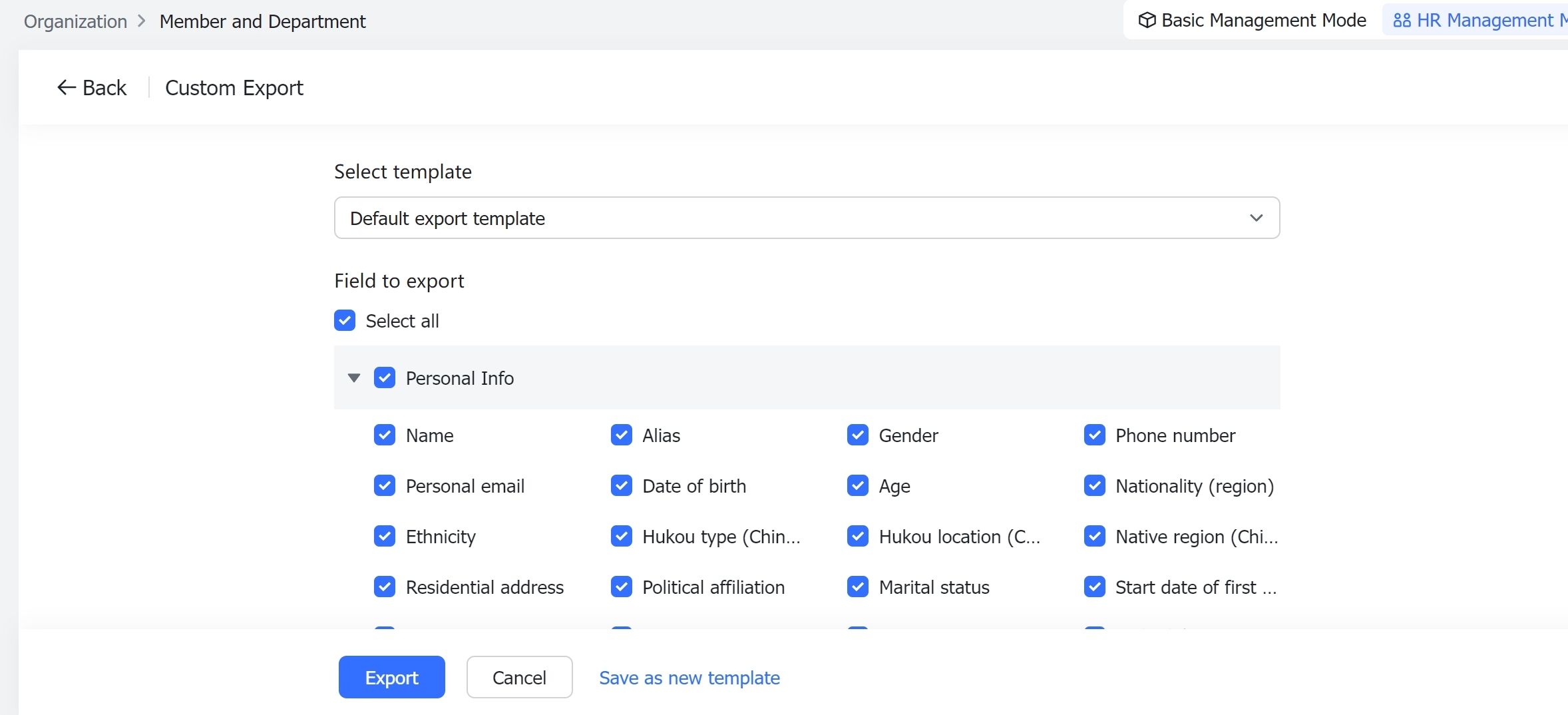This screenshot has width=1568, height=715.
Task: Click the Custom Export page title
Action: (234, 88)
